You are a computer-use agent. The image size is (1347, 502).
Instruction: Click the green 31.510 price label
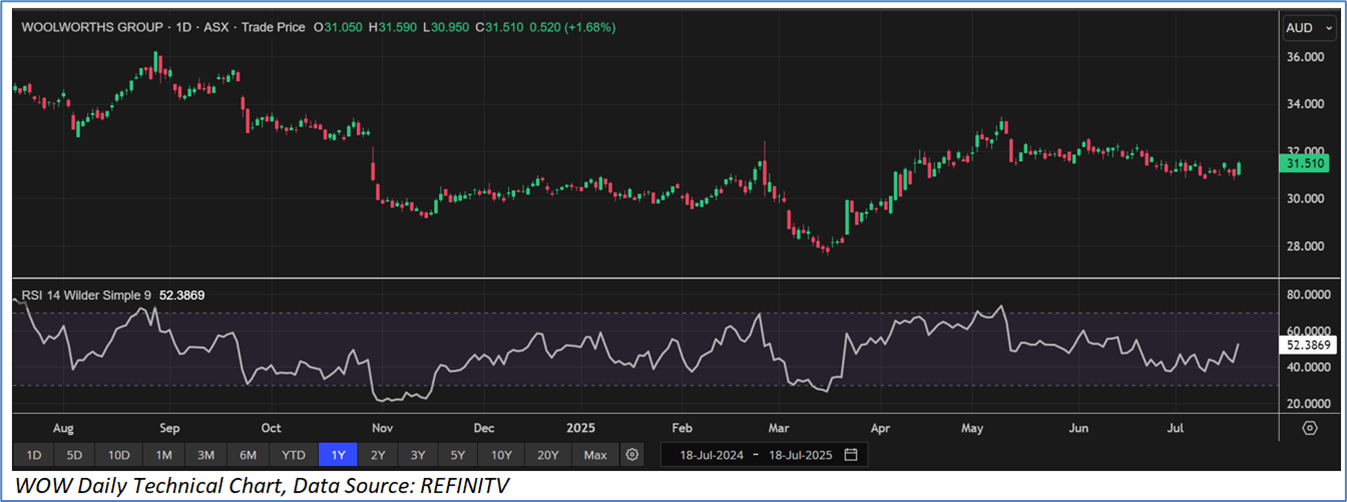[x=1304, y=164]
